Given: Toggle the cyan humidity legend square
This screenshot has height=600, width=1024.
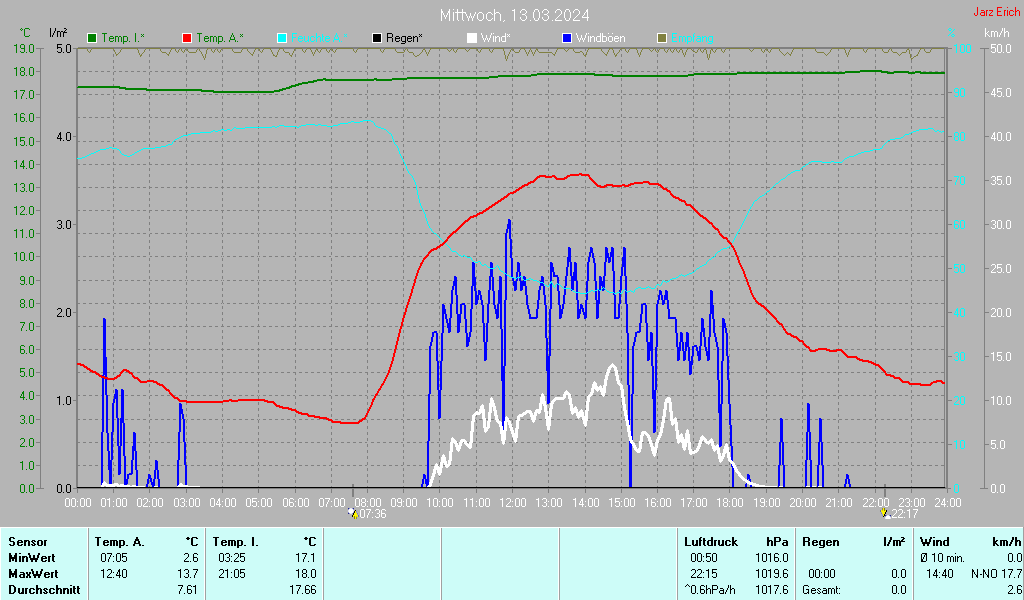Looking at the screenshot, I should pyautogui.click(x=282, y=38).
